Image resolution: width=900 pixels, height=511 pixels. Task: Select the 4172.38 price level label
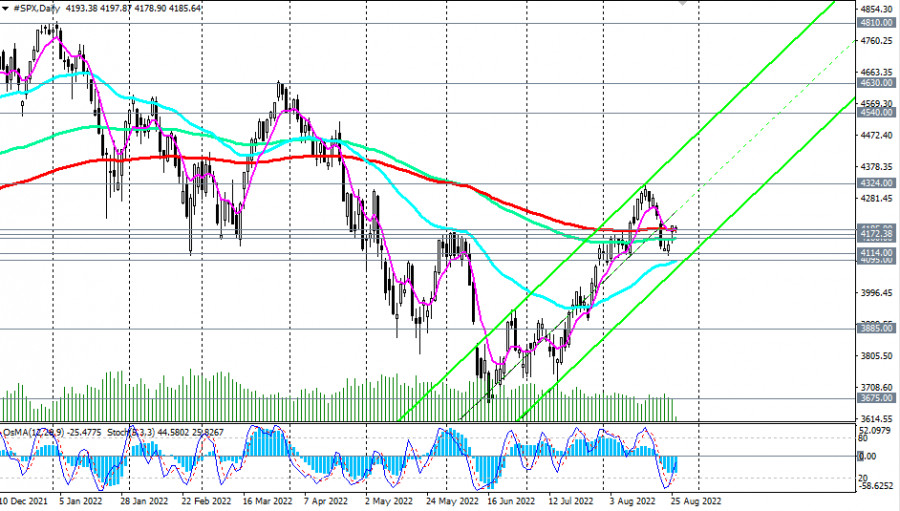tap(877, 234)
